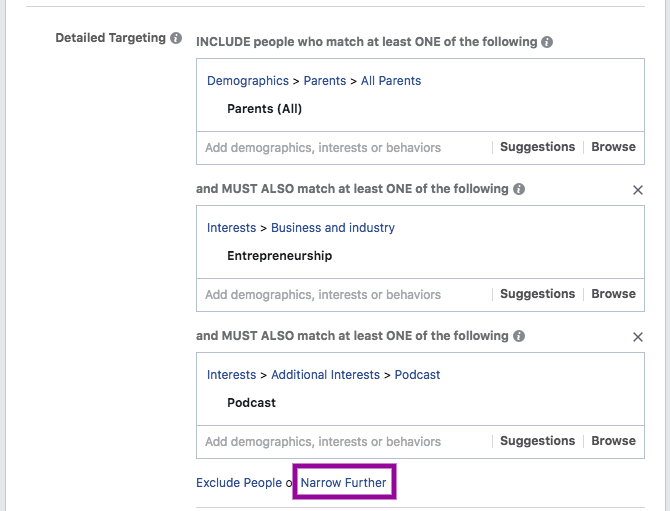Remove the Entrepreneurship narrowing group with X
The image size is (670, 511).
[x=638, y=190]
